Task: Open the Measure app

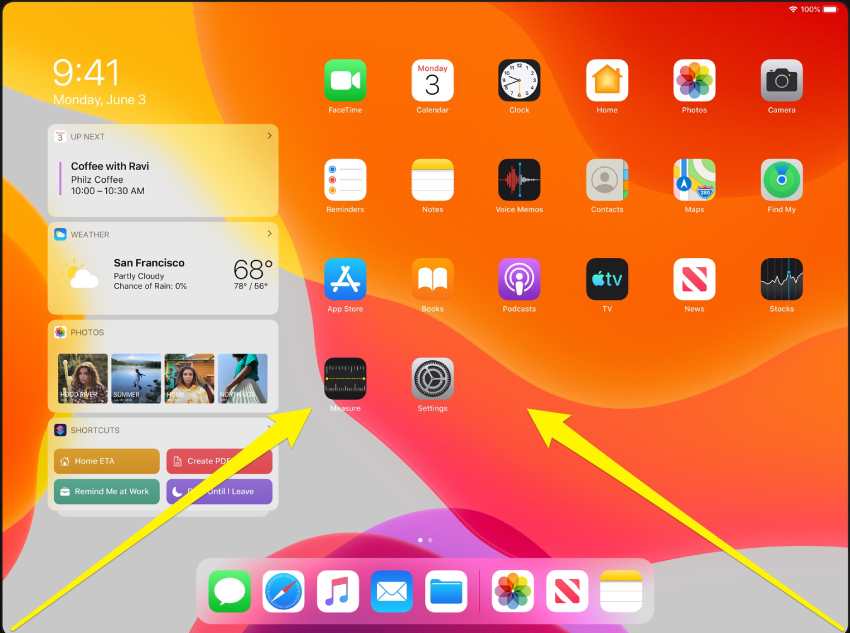Action: pos(345,379)
